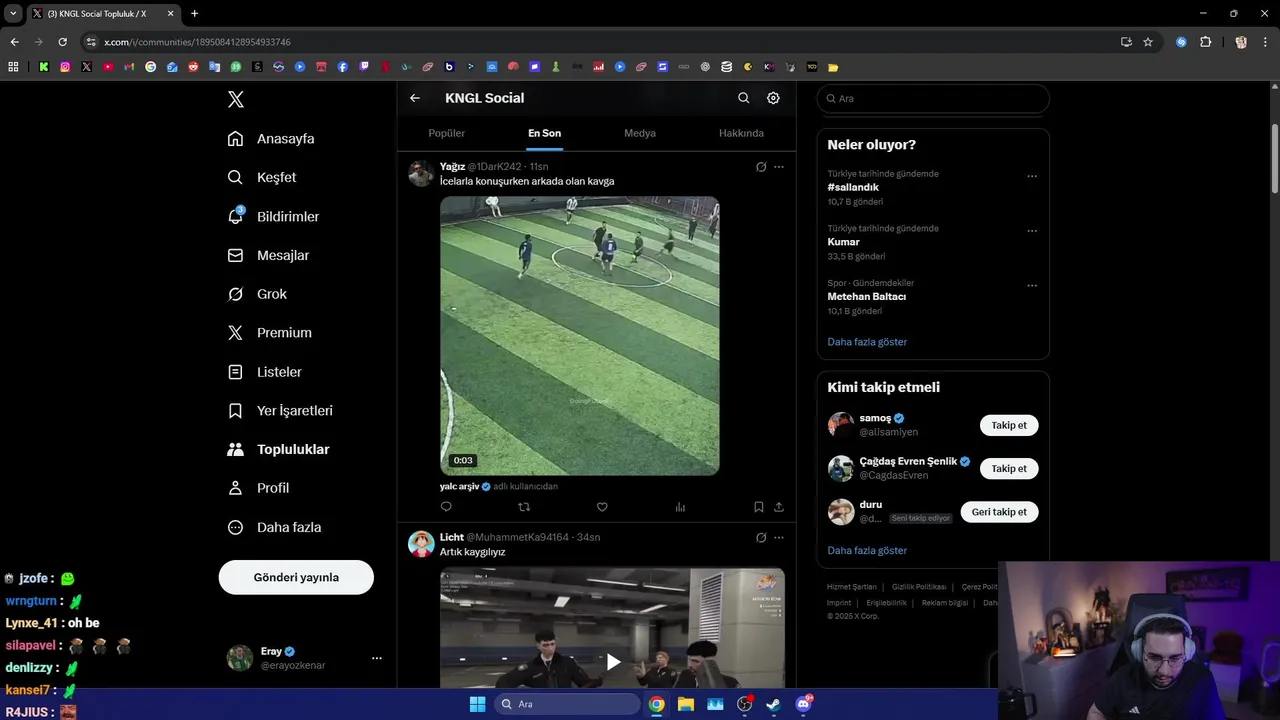The height and width of the screenshot is (720, 1280).
Task: Open File Explorer from taskbar
Action: click(x=686, y=704)
